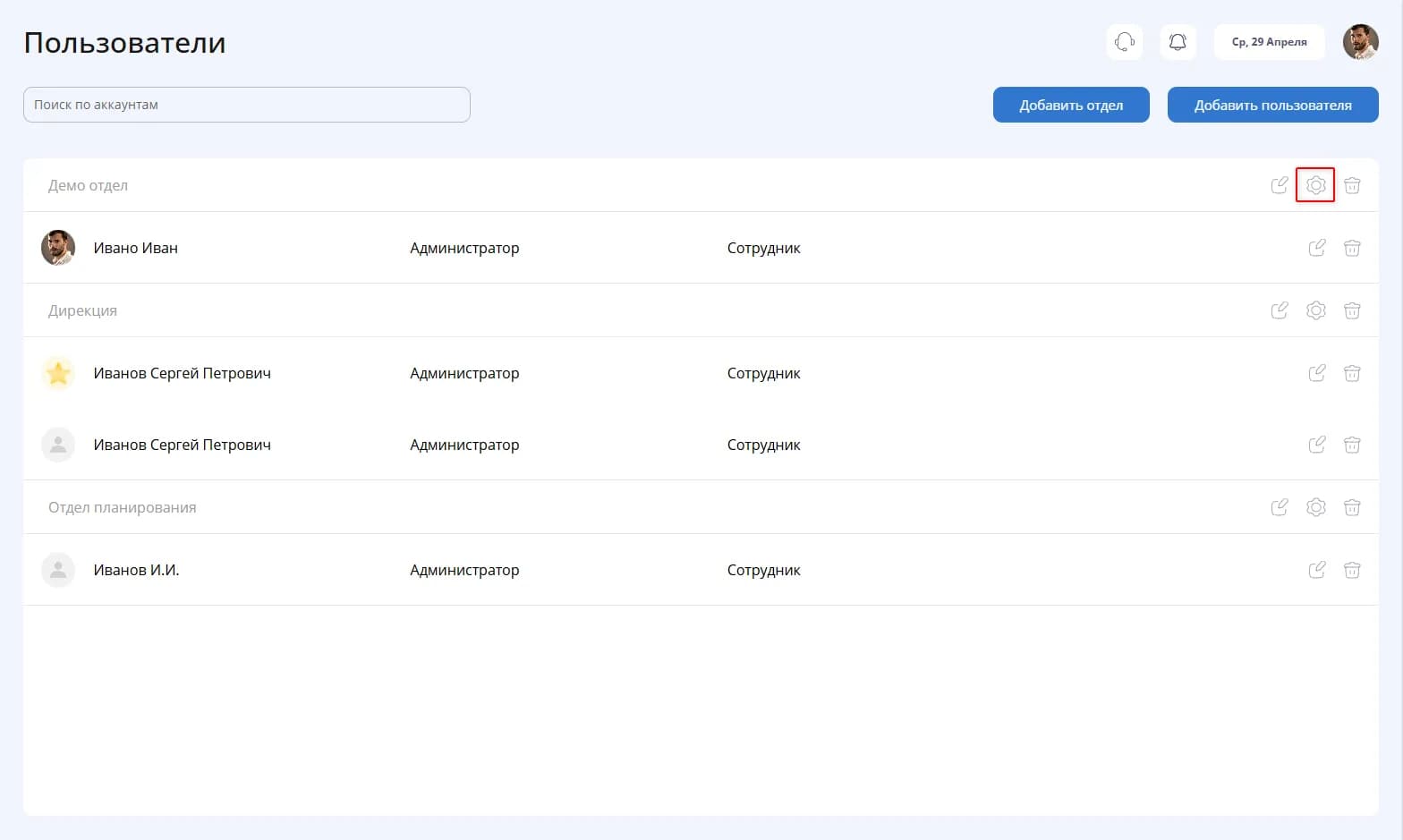Screen dimensions: 1403x840
Task: Delete the Отдел планирования department
Action: [x=1352, y=507]
